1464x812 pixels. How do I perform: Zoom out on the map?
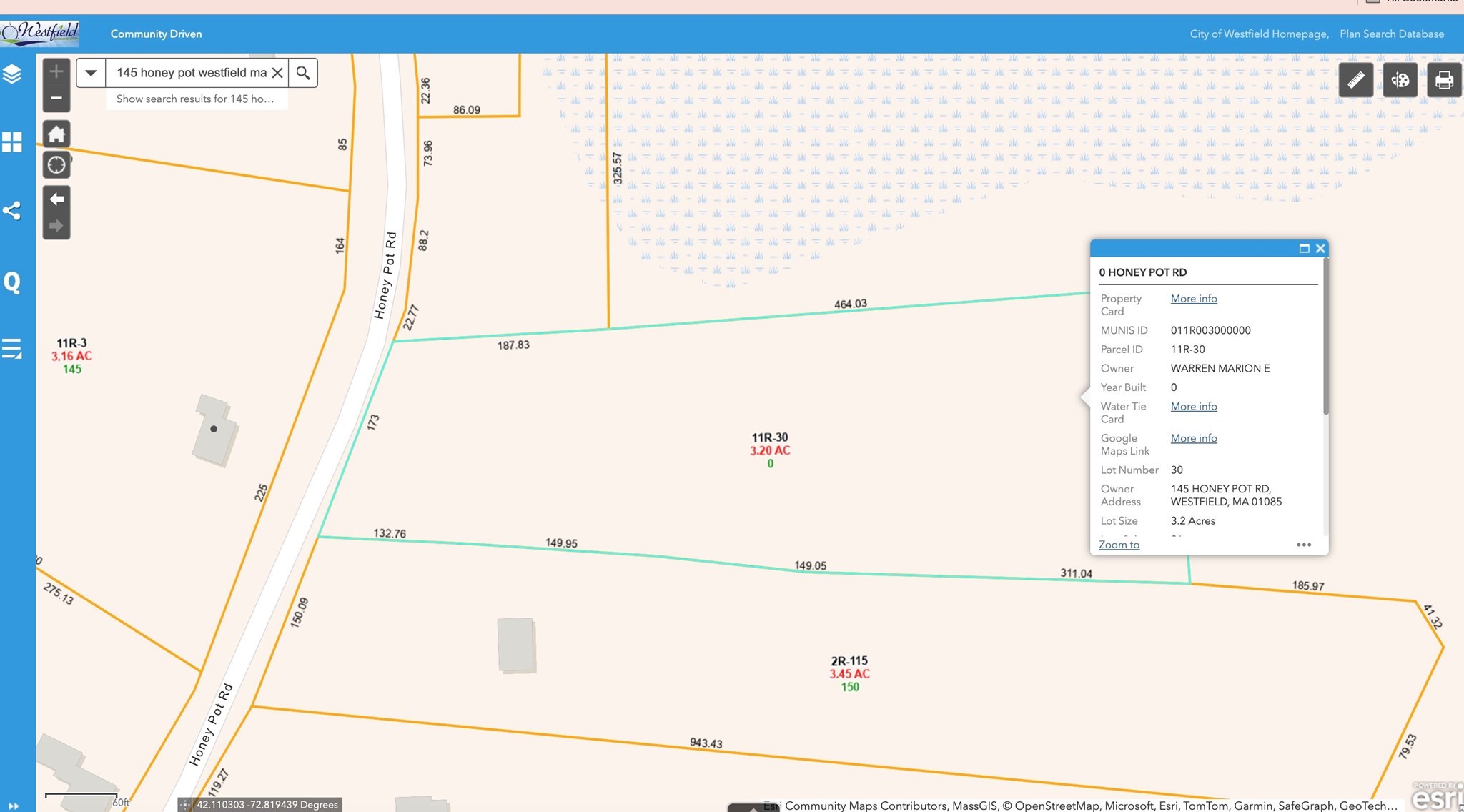tap(56, 98)
